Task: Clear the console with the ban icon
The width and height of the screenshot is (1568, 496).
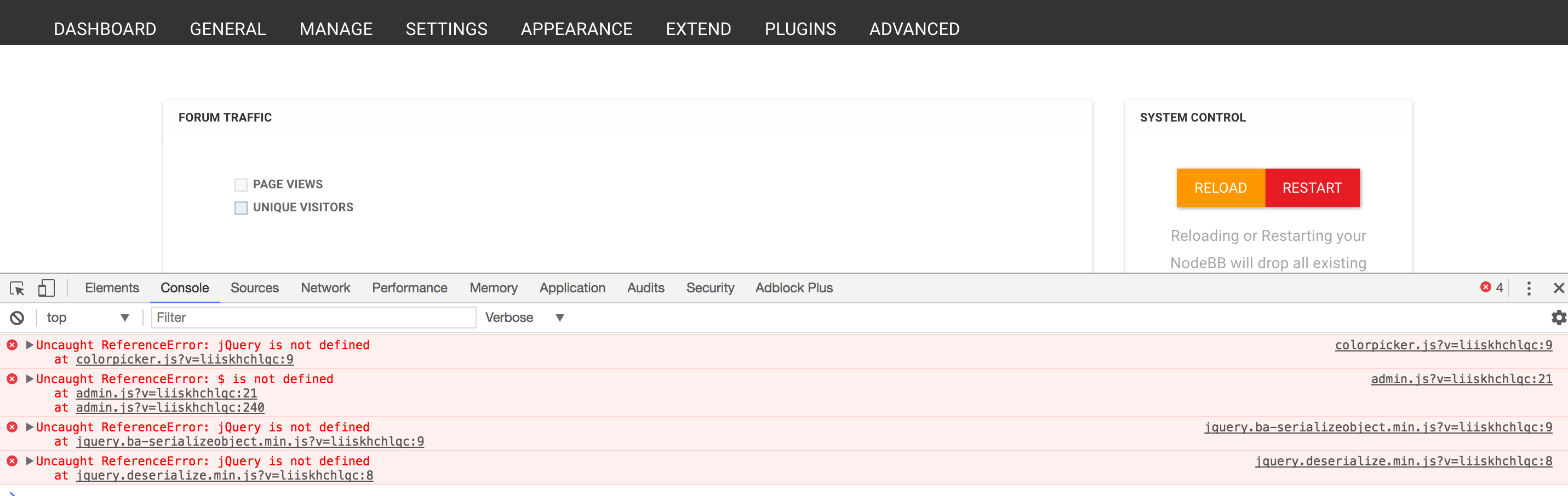Action: [x=16, y=317]
